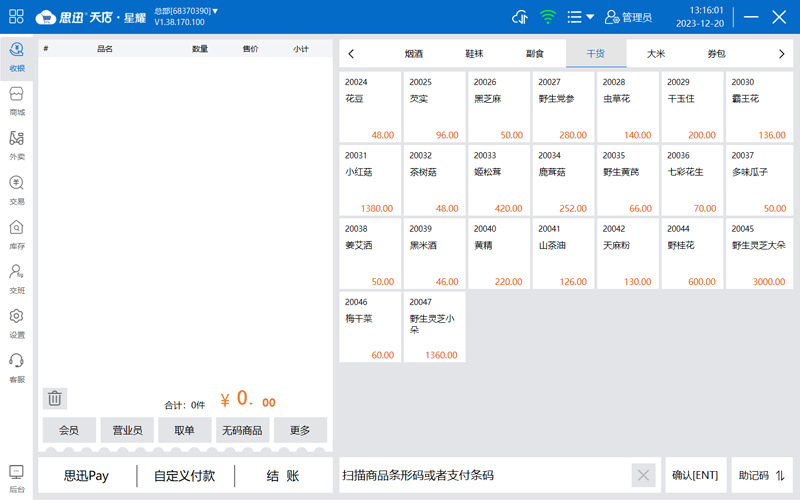Add product 20037 多味瓜子 to cart
The width and height of the screenshot is (800, 500).
click(x=759, y=181)
